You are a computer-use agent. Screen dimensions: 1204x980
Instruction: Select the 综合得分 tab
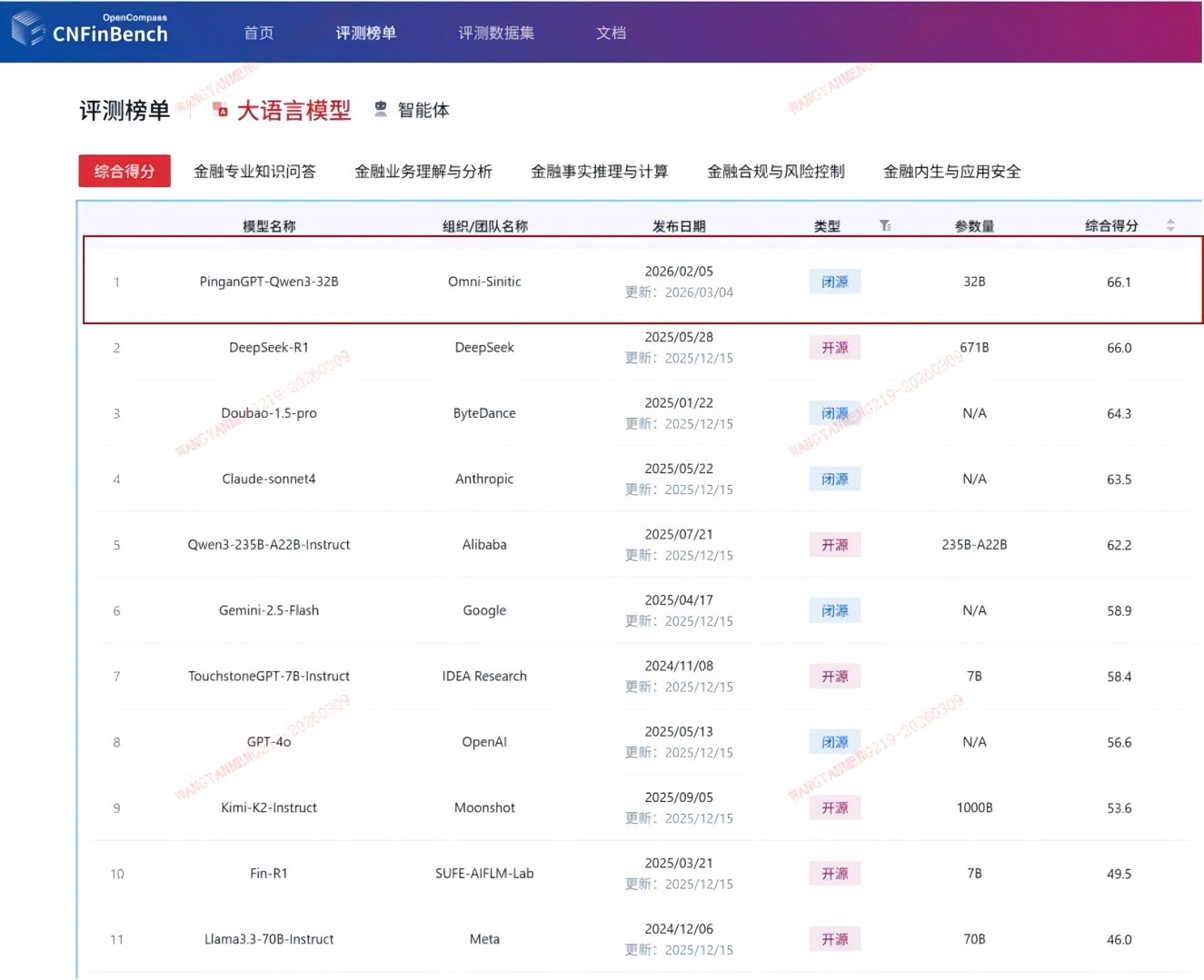tap(124, 171)
